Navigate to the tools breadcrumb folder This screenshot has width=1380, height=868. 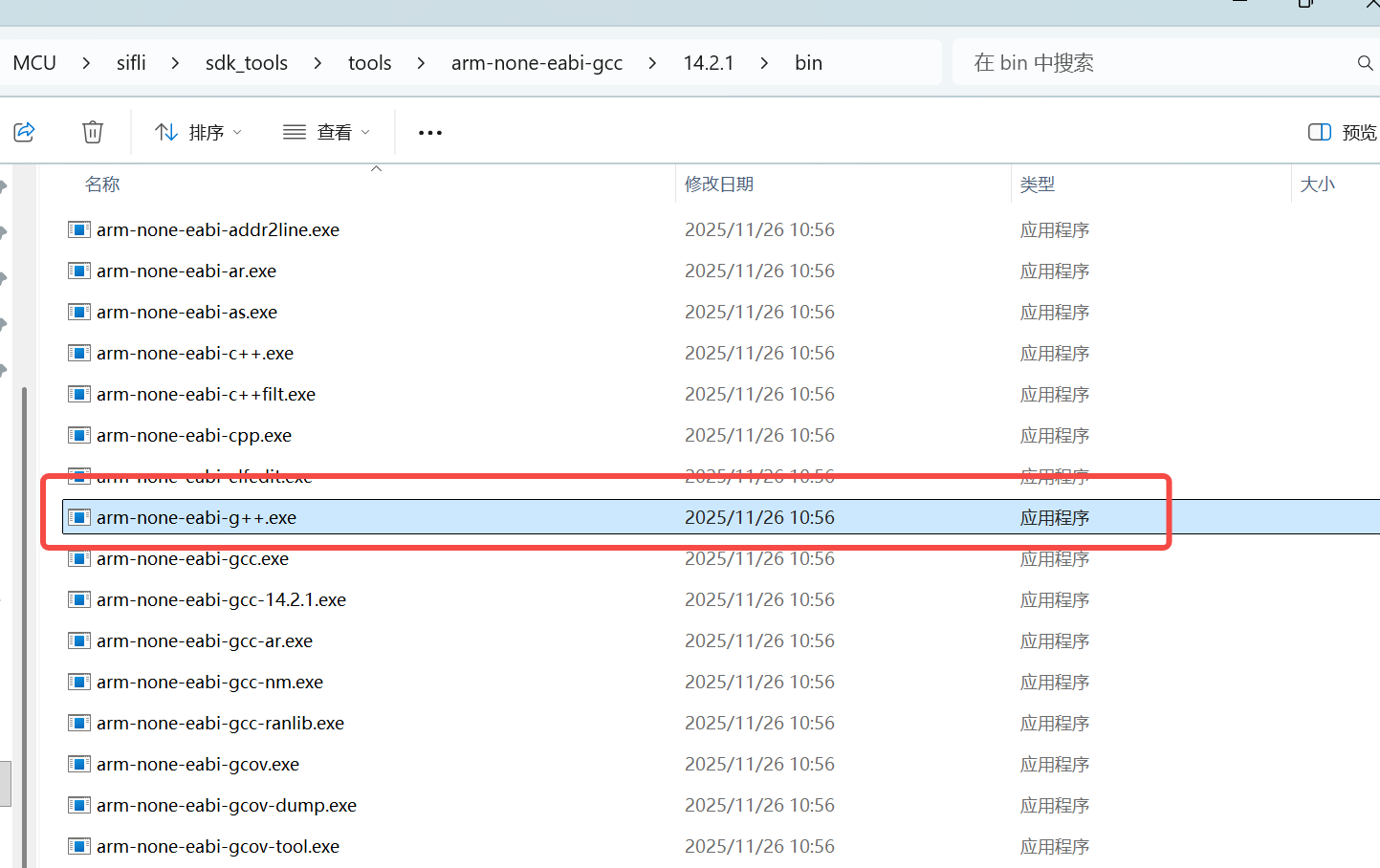369,63
